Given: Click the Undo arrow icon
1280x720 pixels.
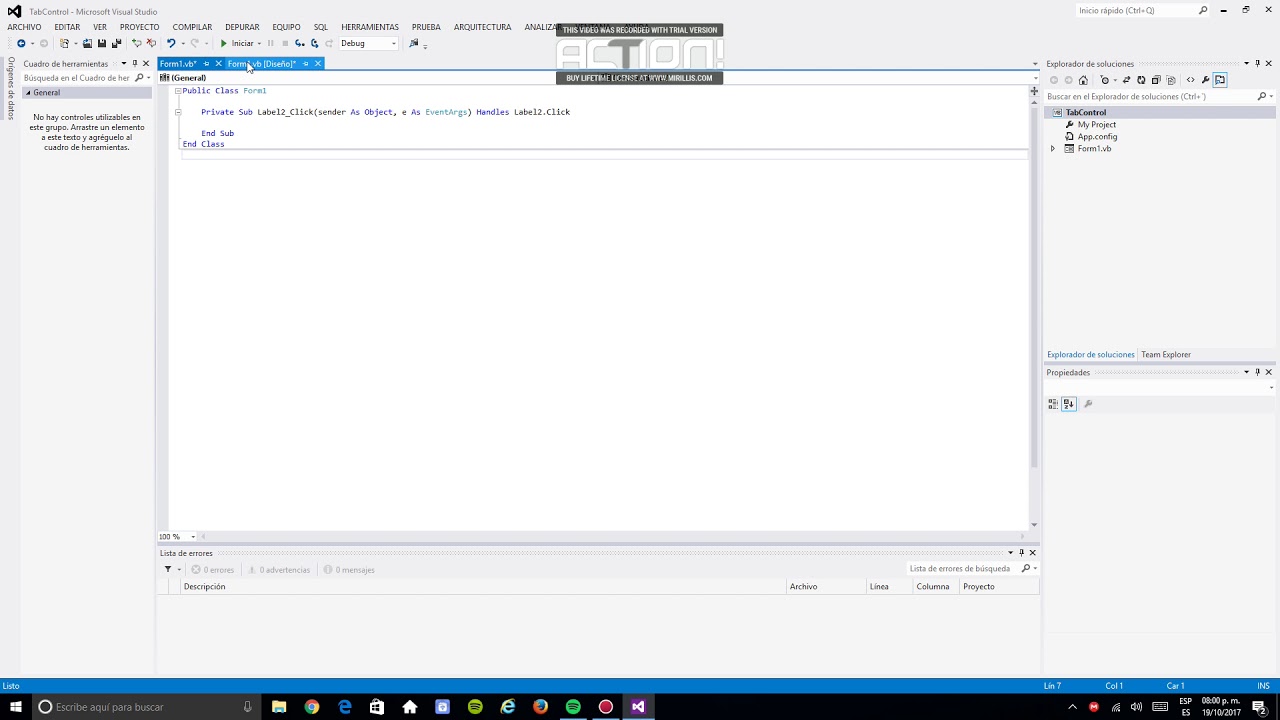Looking at the screenshot, I should (x=171, y=43).
